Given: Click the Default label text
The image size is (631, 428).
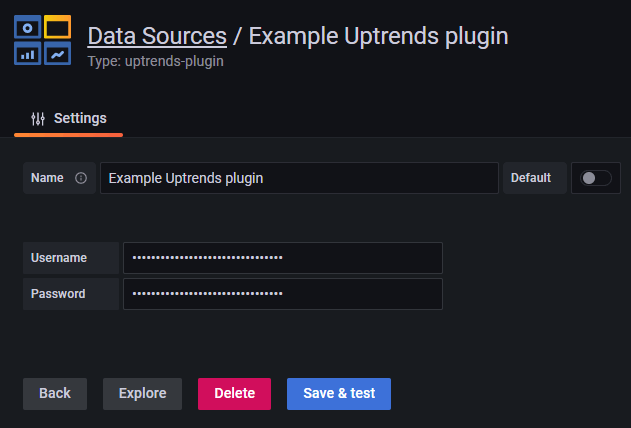Looking at the screenshot, I should pos(531,178).
